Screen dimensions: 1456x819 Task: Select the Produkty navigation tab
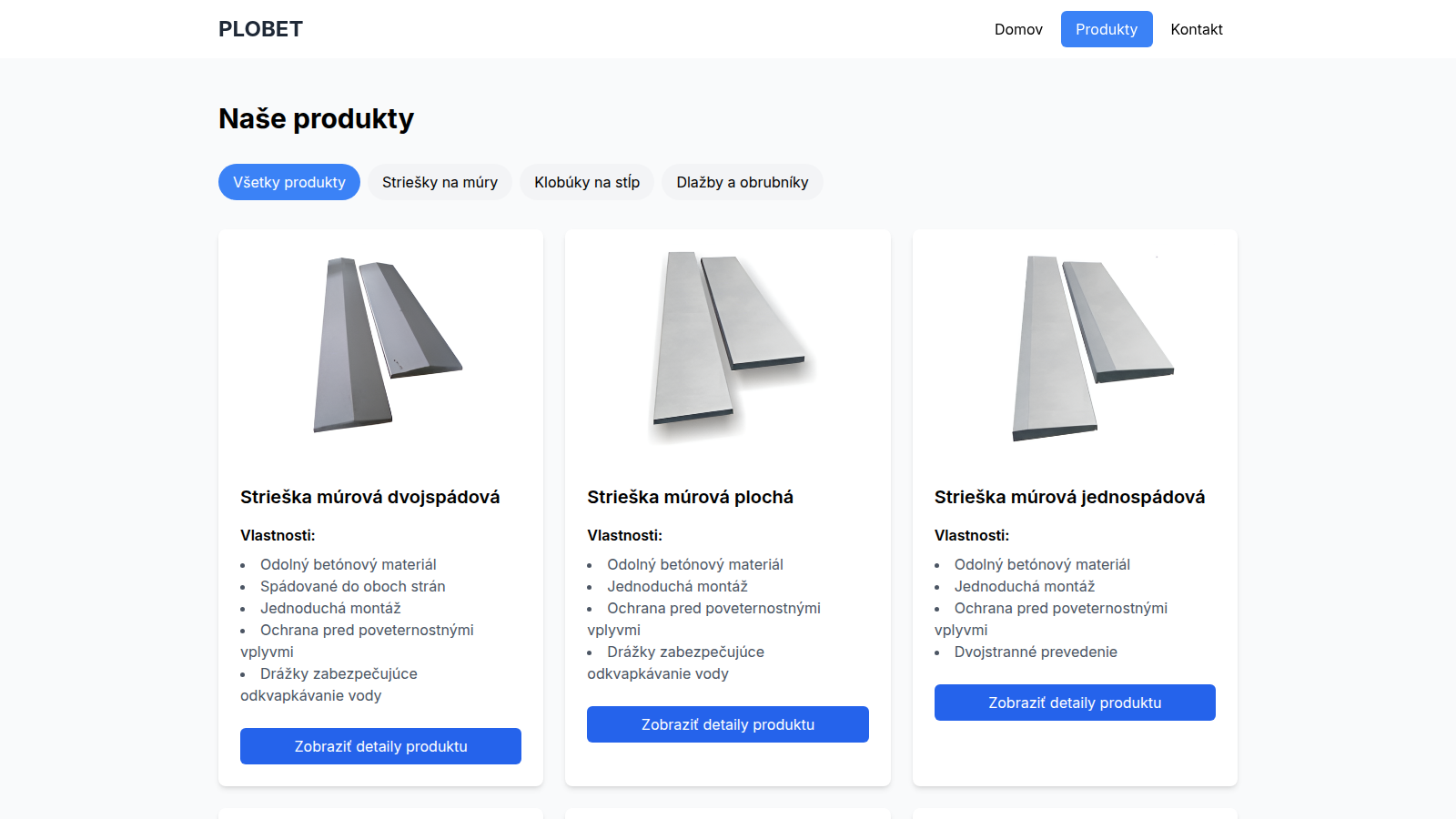tap(1107, 29)
